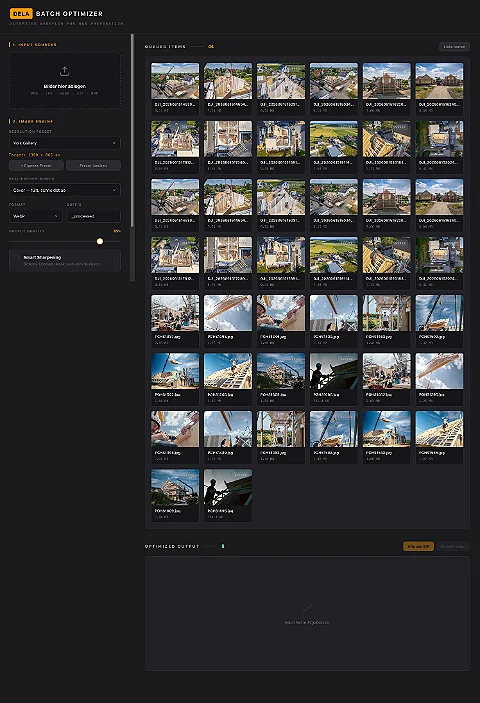Click the filename suffix input field
Viewport: 480px width, 703px height.
(x=94, y=216)
